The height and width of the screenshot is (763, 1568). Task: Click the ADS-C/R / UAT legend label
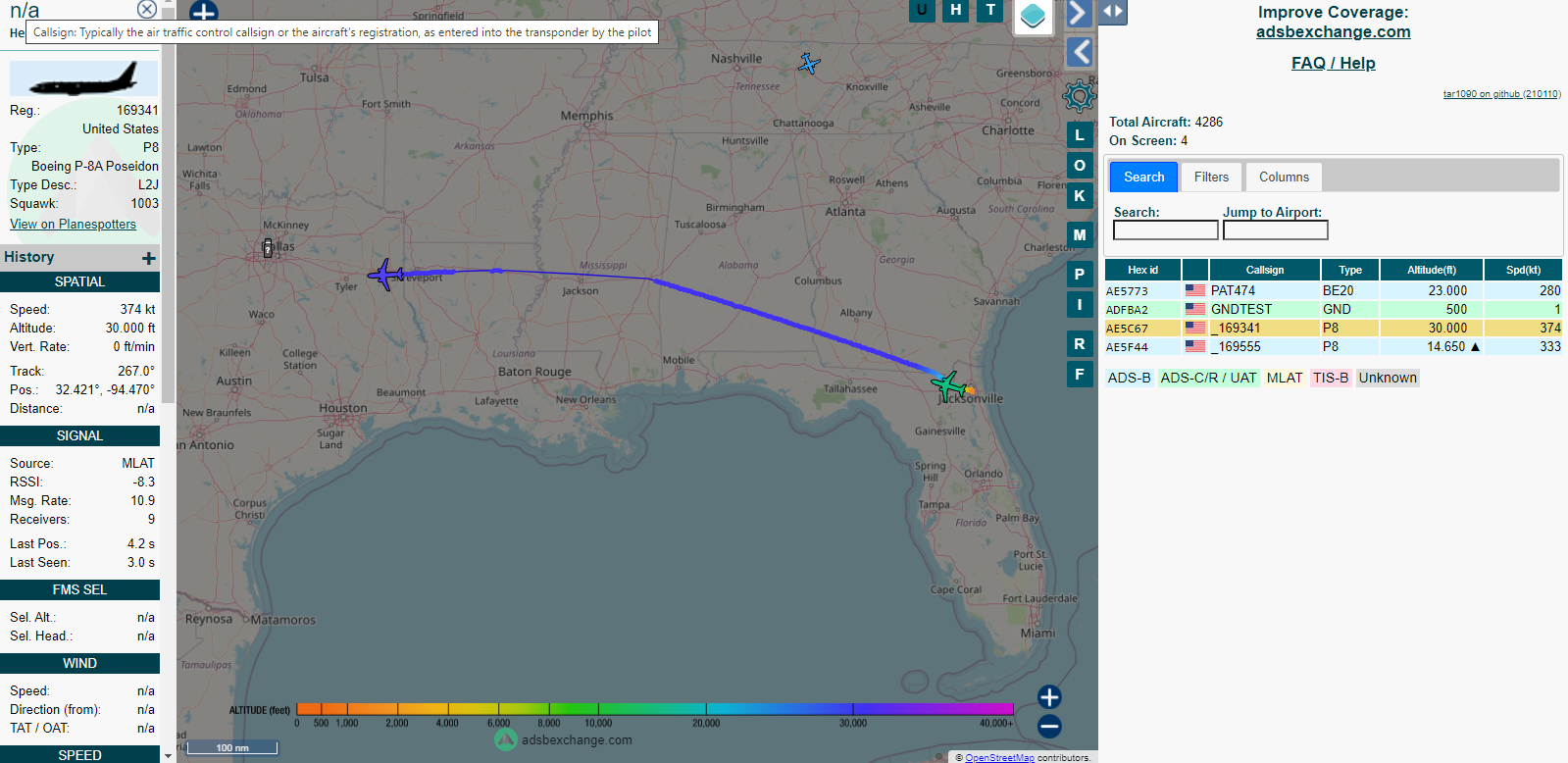(x=1208, y=379)
